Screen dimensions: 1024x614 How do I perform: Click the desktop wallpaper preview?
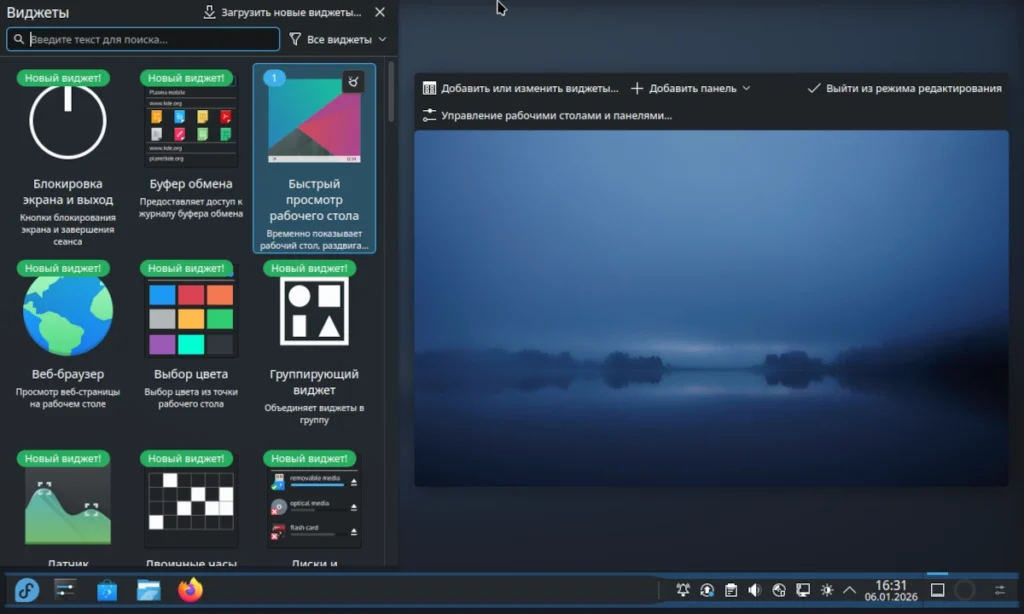(711, 308)
